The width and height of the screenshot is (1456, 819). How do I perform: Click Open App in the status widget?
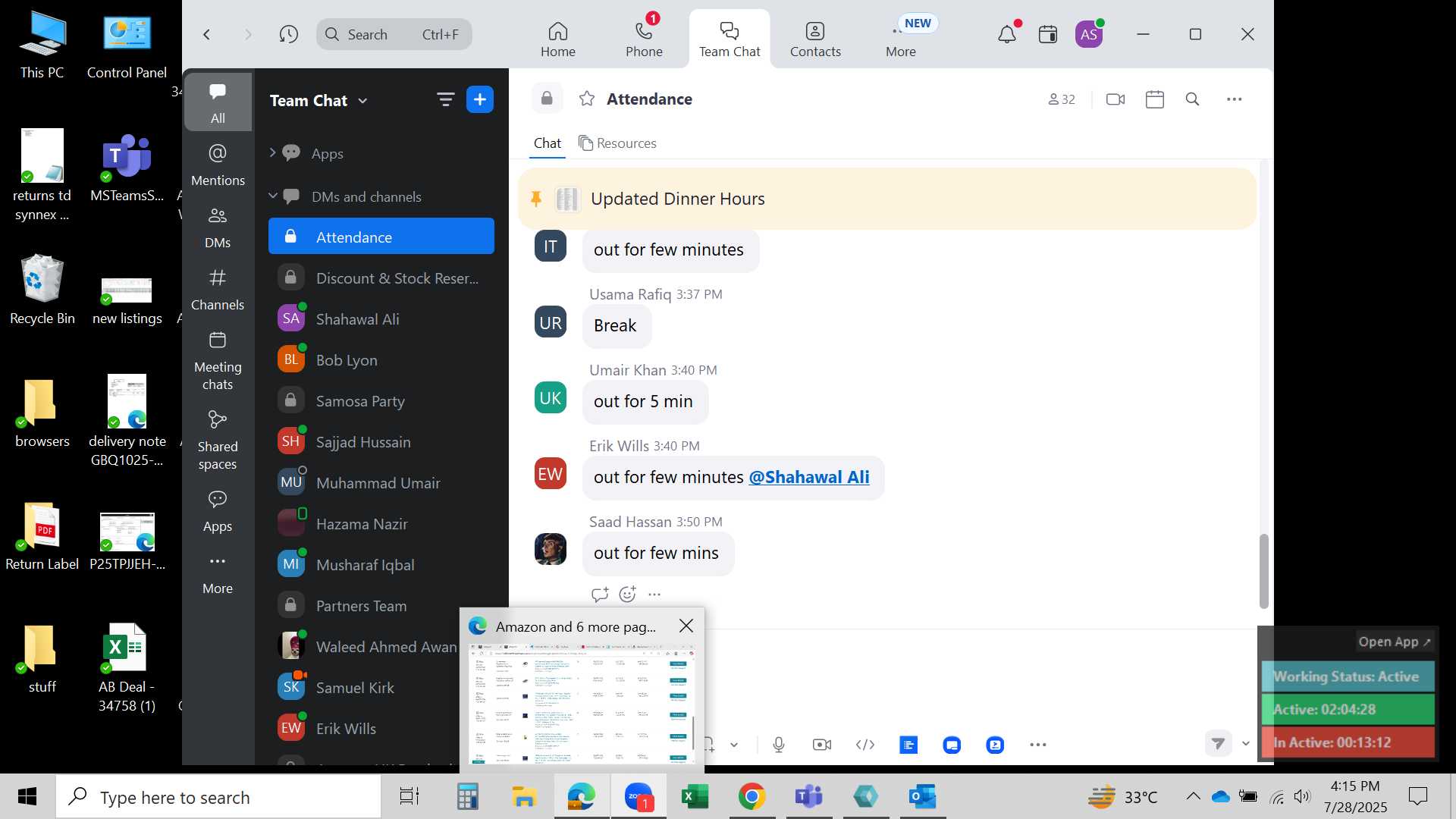point(1394,642)
